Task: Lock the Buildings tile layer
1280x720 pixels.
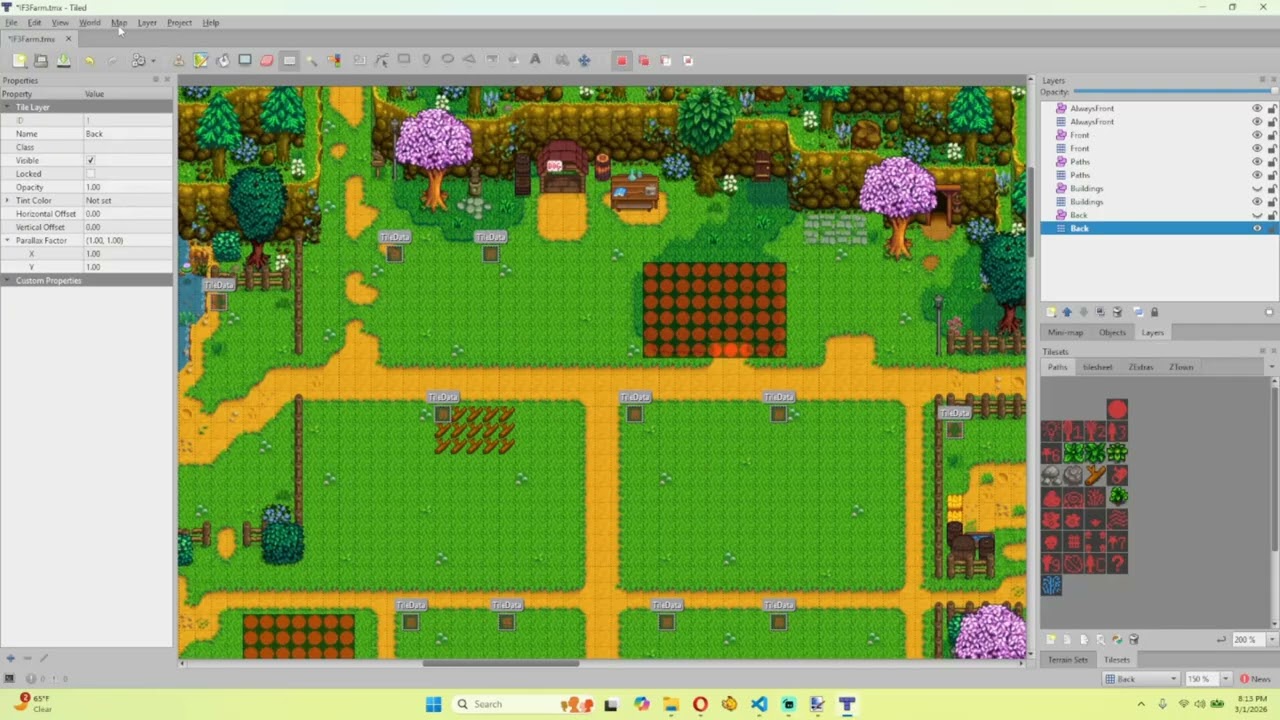Action: tap(1272, 202)
